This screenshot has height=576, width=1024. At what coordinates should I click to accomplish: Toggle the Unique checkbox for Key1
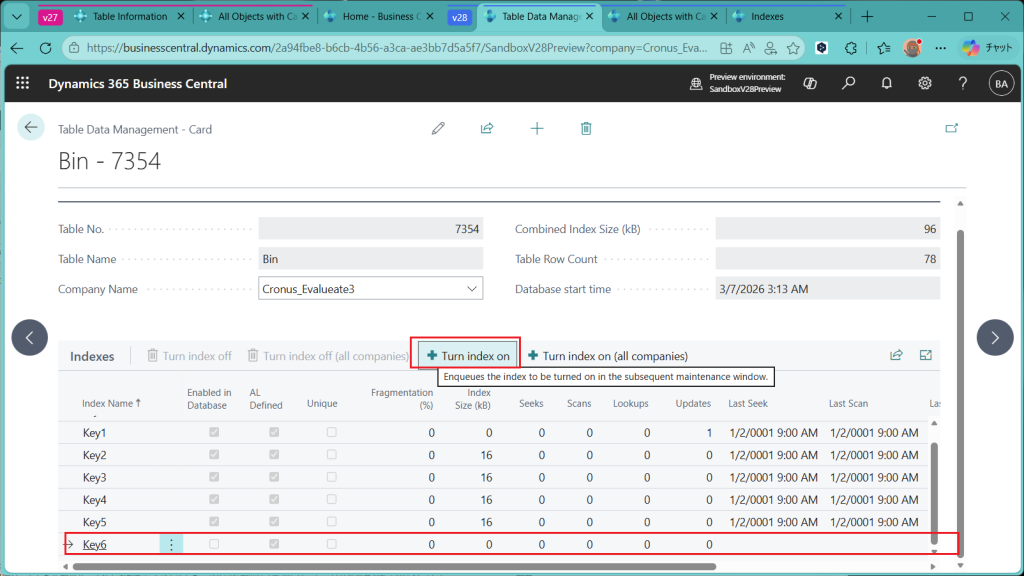click(332, 433)
